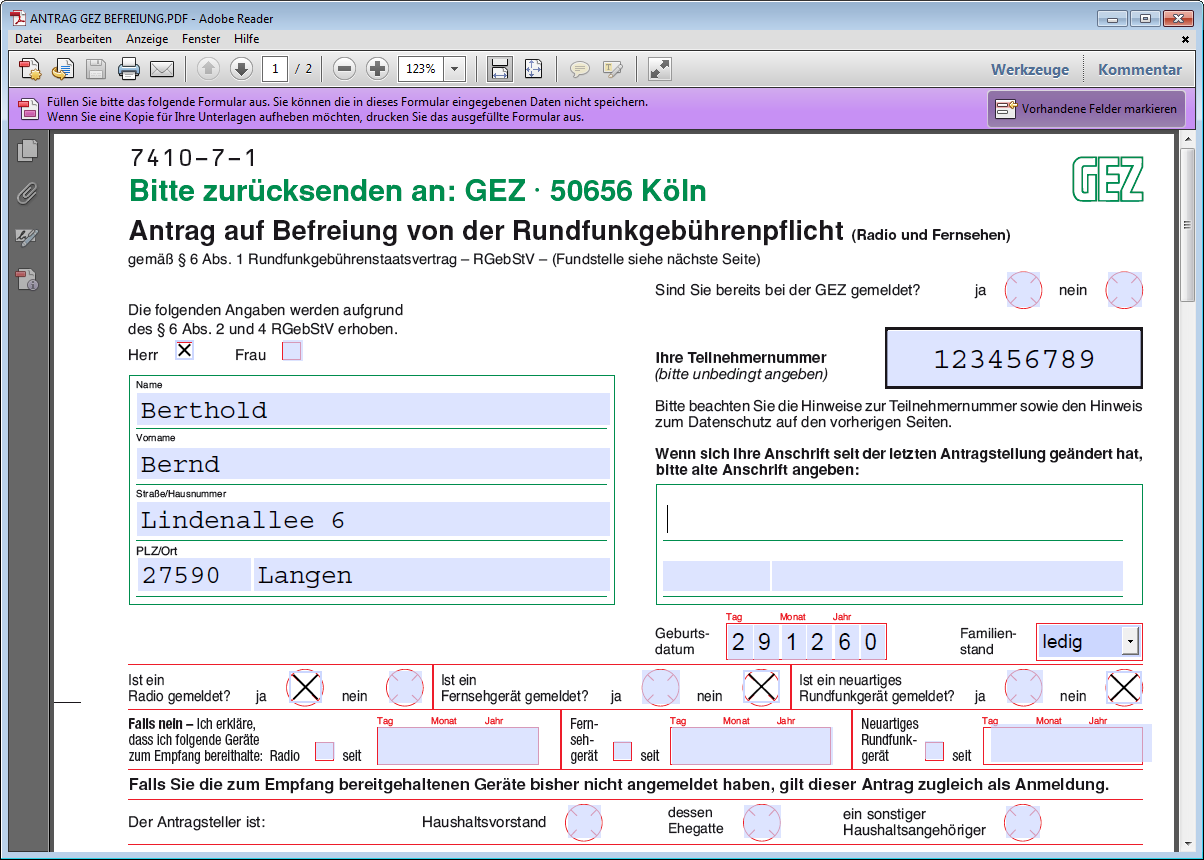Tick the Neuartiges Rundfunkgerät seit checkbox
Image resolution: width=1204 pixels, height=860 pixels.
point(935,751)
